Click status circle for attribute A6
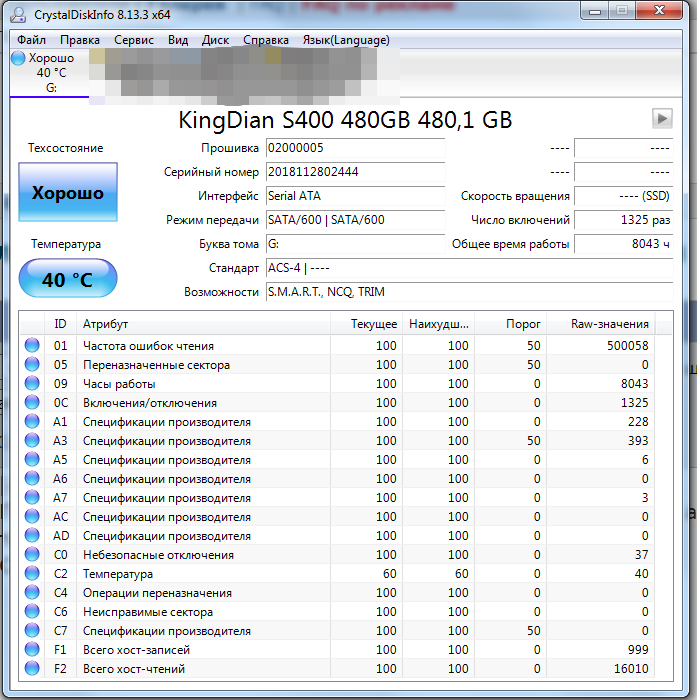This screenshot has height=700, width=697. [32, 479]
